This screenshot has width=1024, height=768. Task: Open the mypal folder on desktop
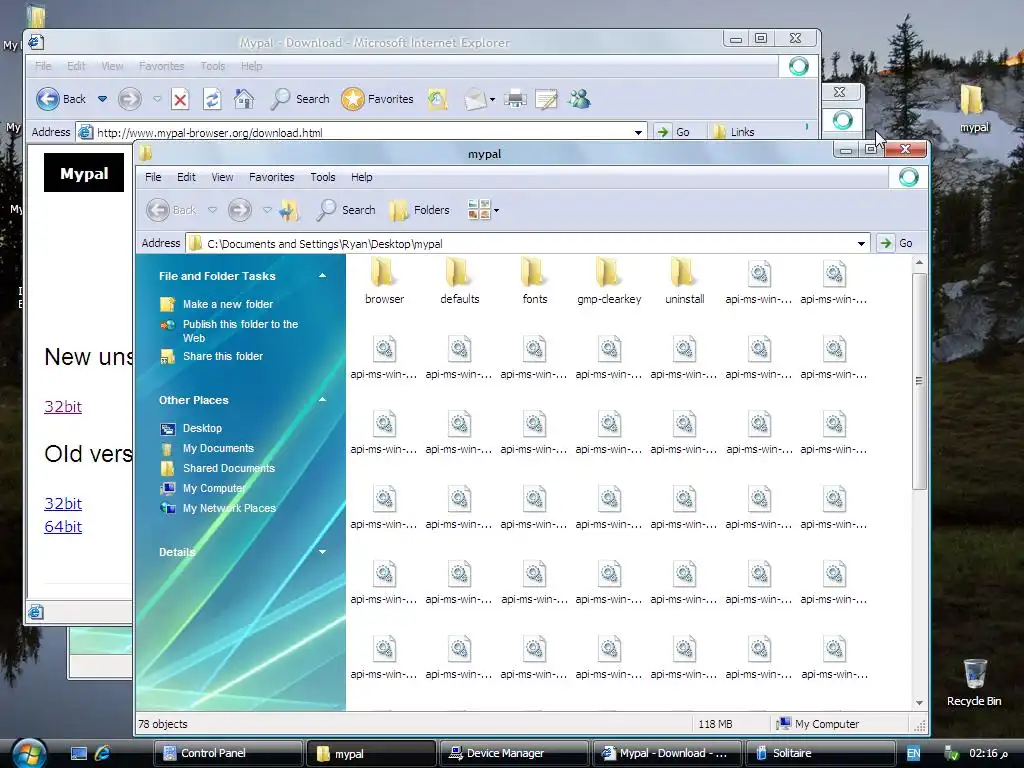tap(974, 108)
